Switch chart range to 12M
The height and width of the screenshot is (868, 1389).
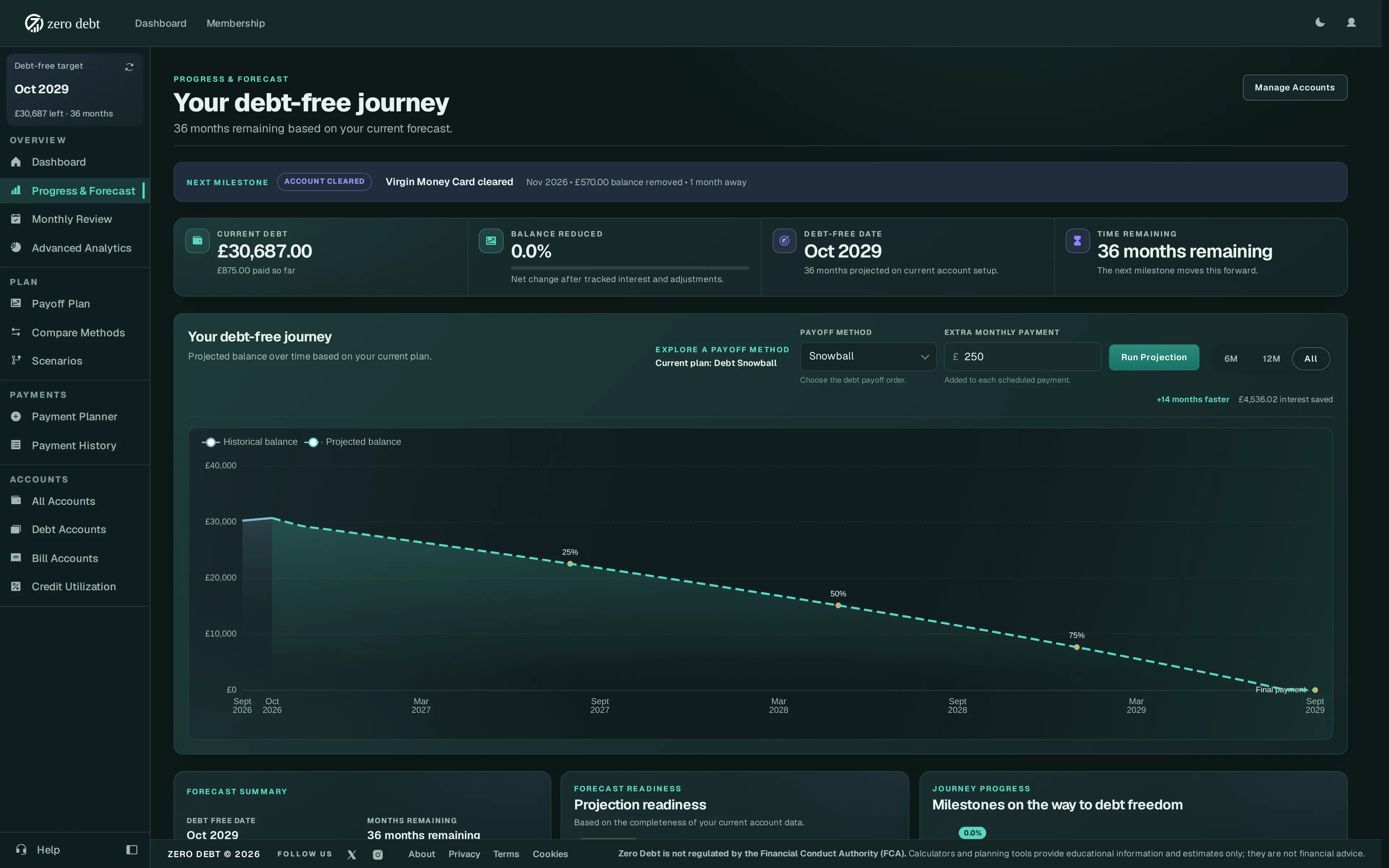click(x=1271, y=359)
